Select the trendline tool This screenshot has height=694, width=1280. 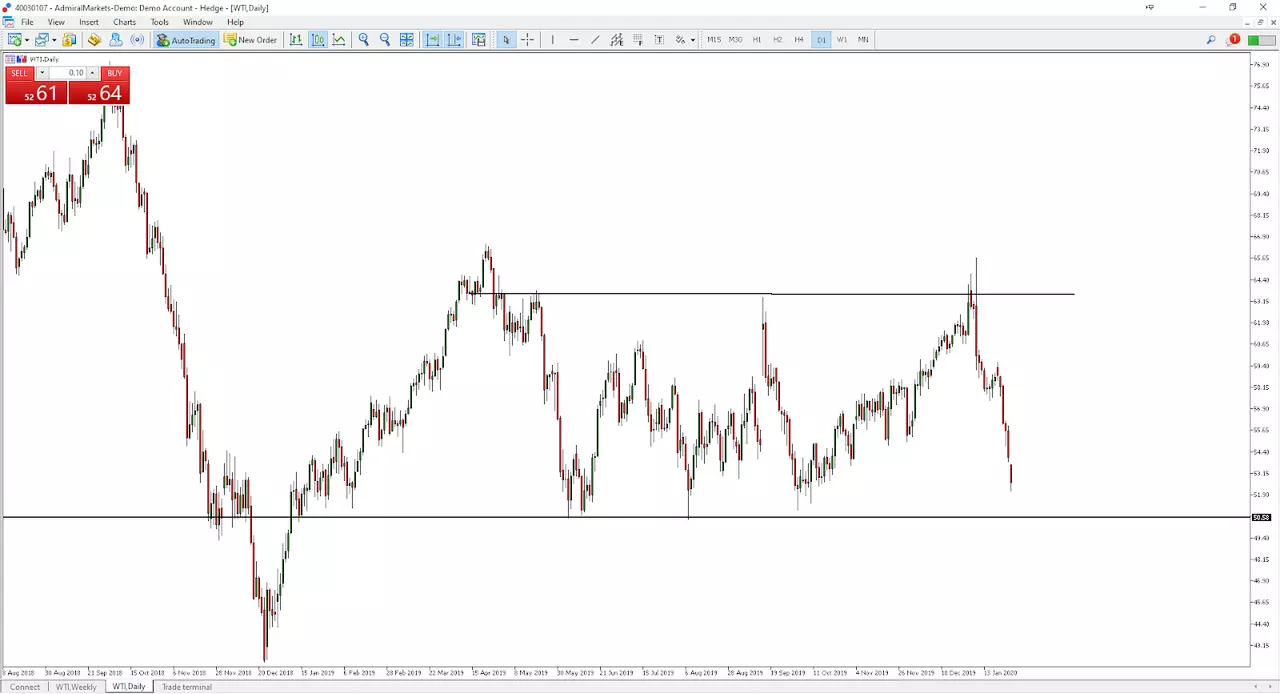tap(595, 40)
